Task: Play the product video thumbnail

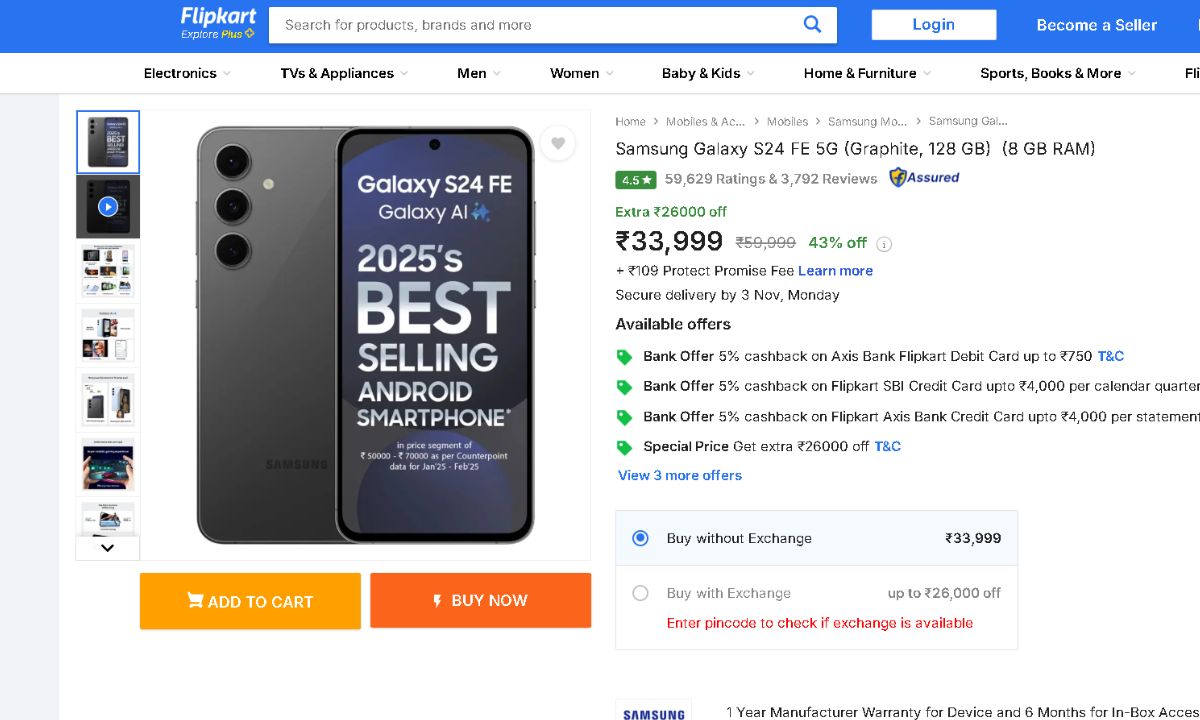Action: coord(108,207)
